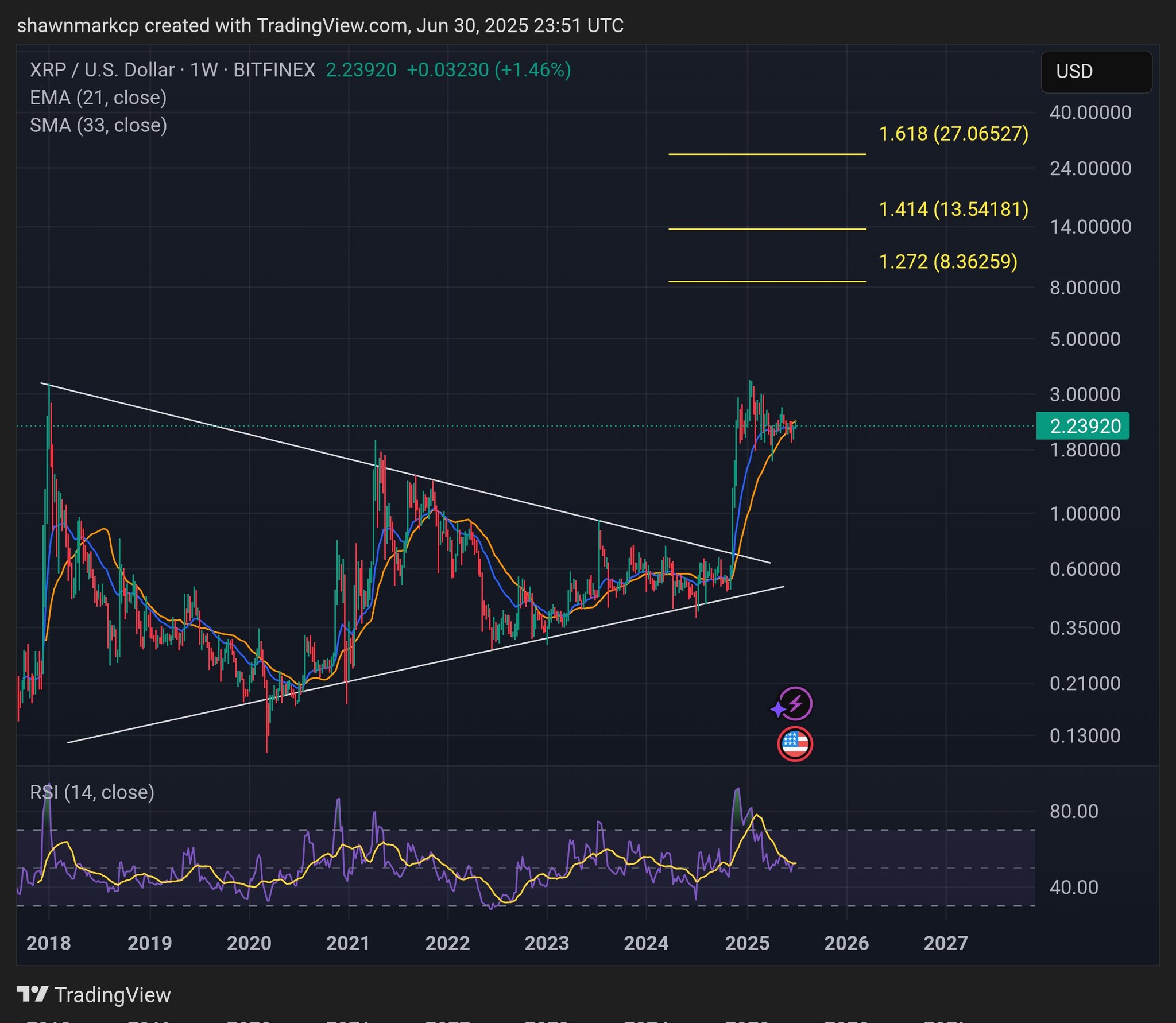
Task: Click the 5.00000 price axis label
Action: [x=1085, y=339]
